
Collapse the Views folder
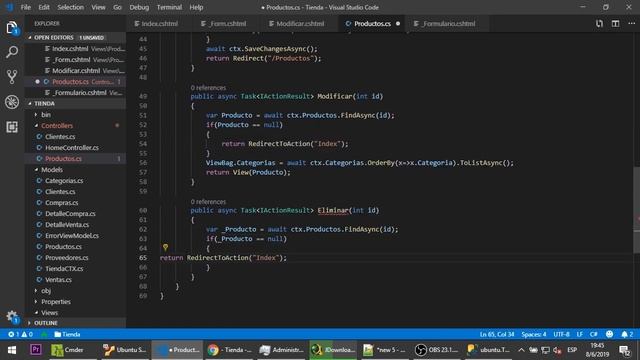pos(75,313)
